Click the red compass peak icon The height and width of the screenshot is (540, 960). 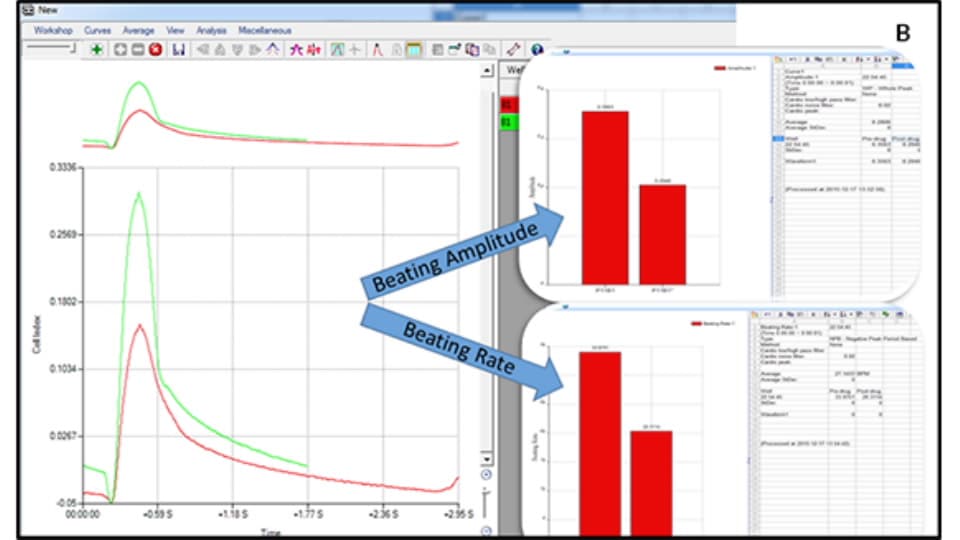click(377, 49)
